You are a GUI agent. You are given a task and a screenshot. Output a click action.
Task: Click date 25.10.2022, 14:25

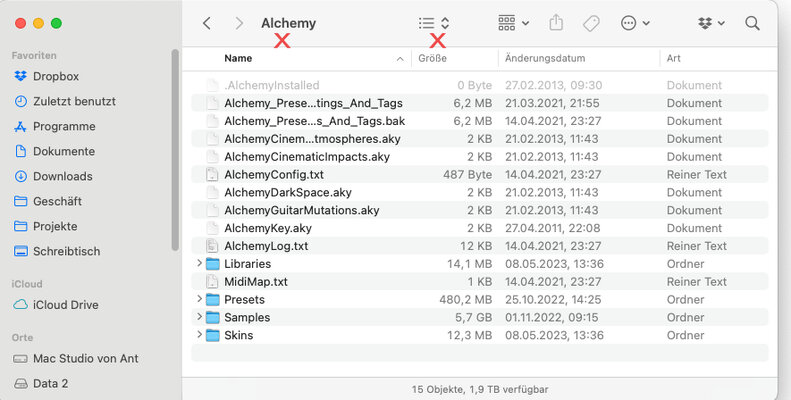click(553, 300)
